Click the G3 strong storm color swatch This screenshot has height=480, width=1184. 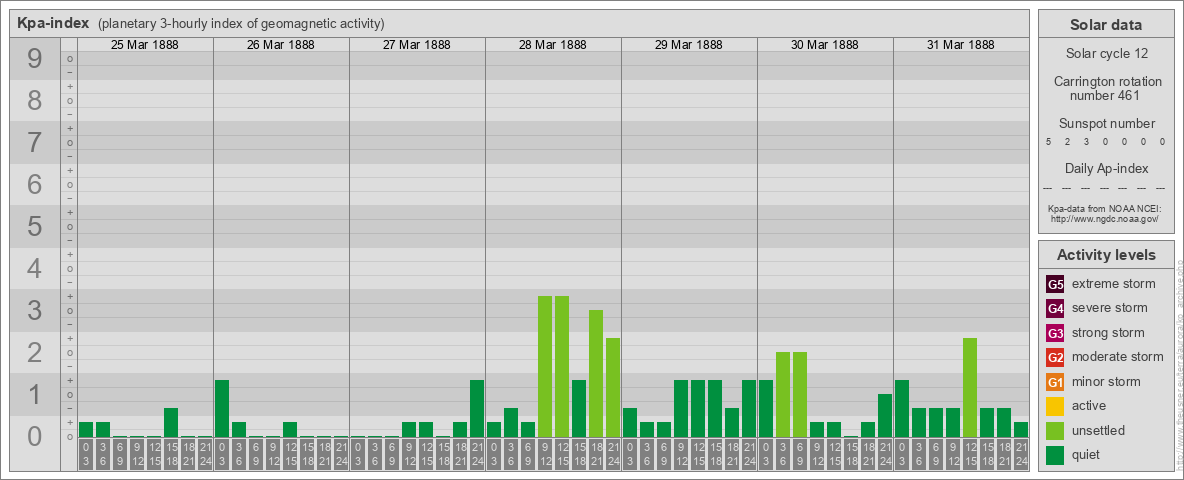pyautogui.click(x=1055, y=333)
